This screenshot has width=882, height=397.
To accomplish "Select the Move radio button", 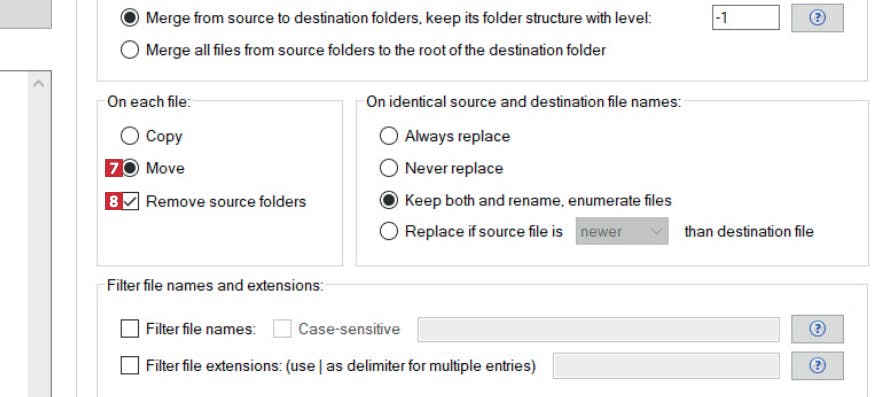I will [x=130, y=168].
